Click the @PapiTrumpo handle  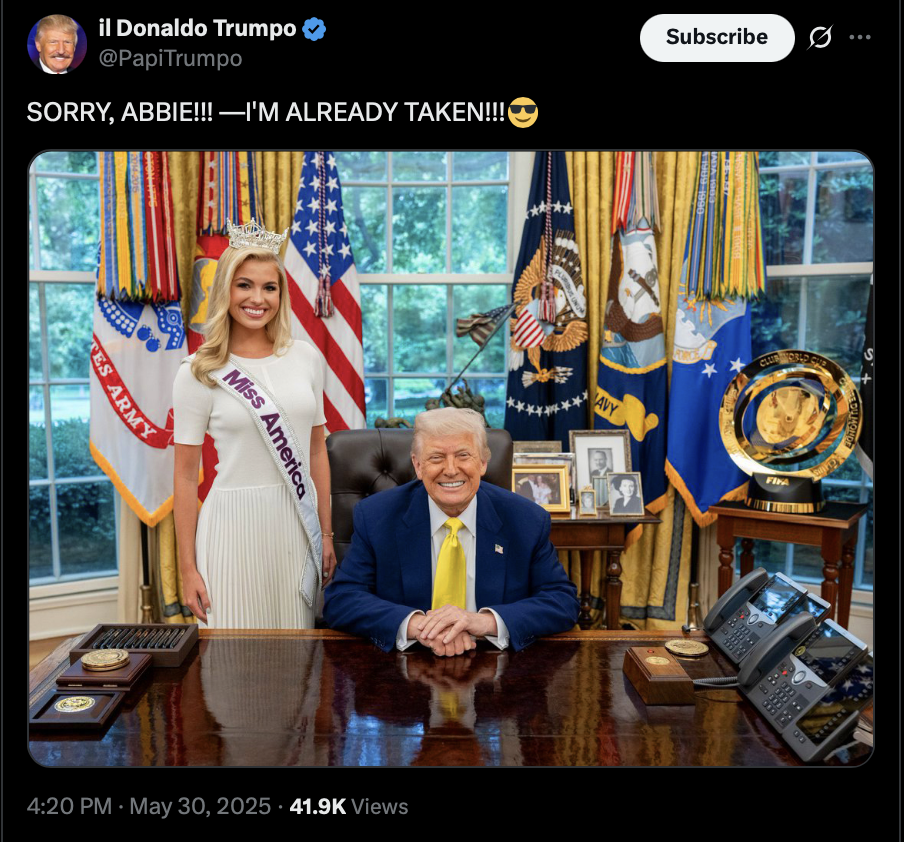(x=171, y=58)
